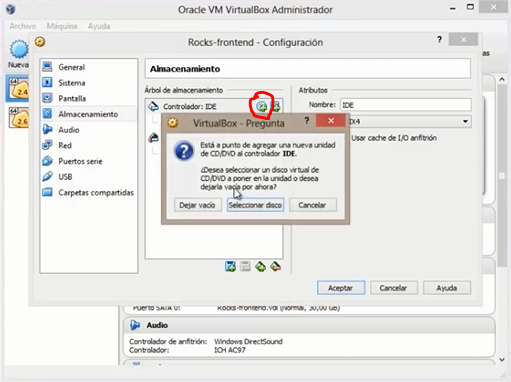Click Aceptar in Configuración dialog

click(x=340, y=288)
